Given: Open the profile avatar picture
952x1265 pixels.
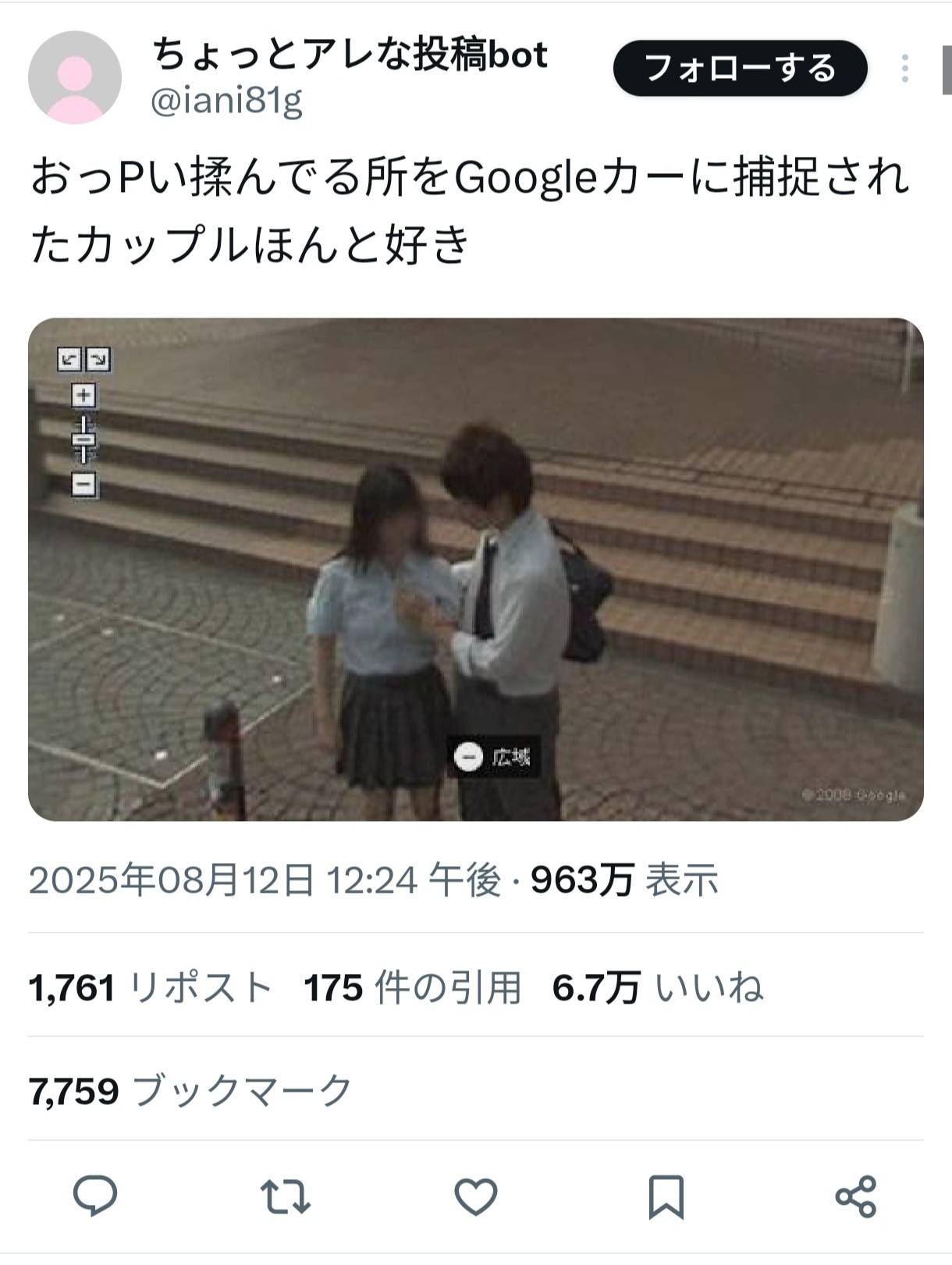Looking at the screenshot, I should [x=75, y=77].
